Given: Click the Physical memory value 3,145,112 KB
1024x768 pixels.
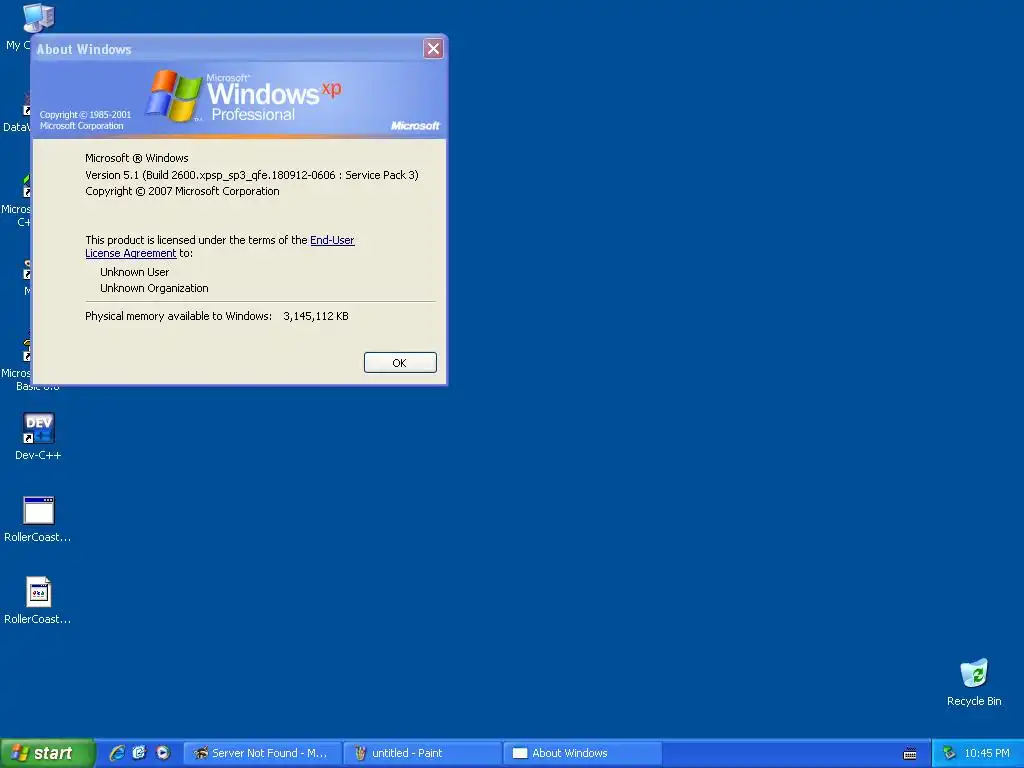Looking at the screenshot, I should (x=315, y=316).
